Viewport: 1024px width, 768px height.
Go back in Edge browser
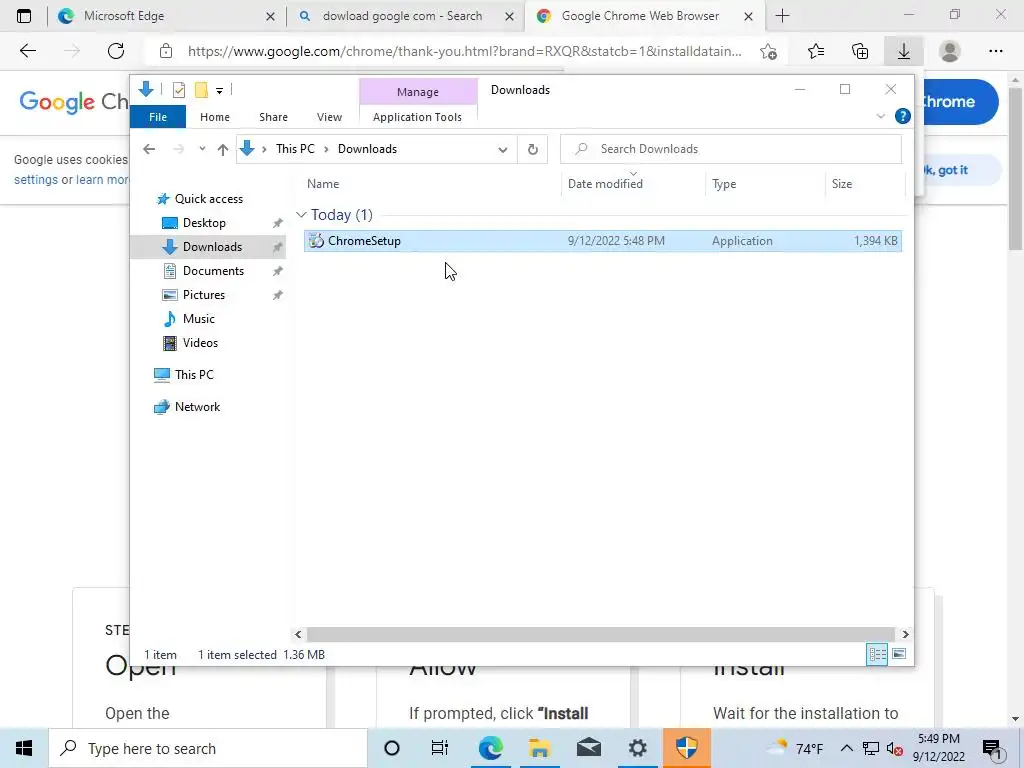[27, 51]
